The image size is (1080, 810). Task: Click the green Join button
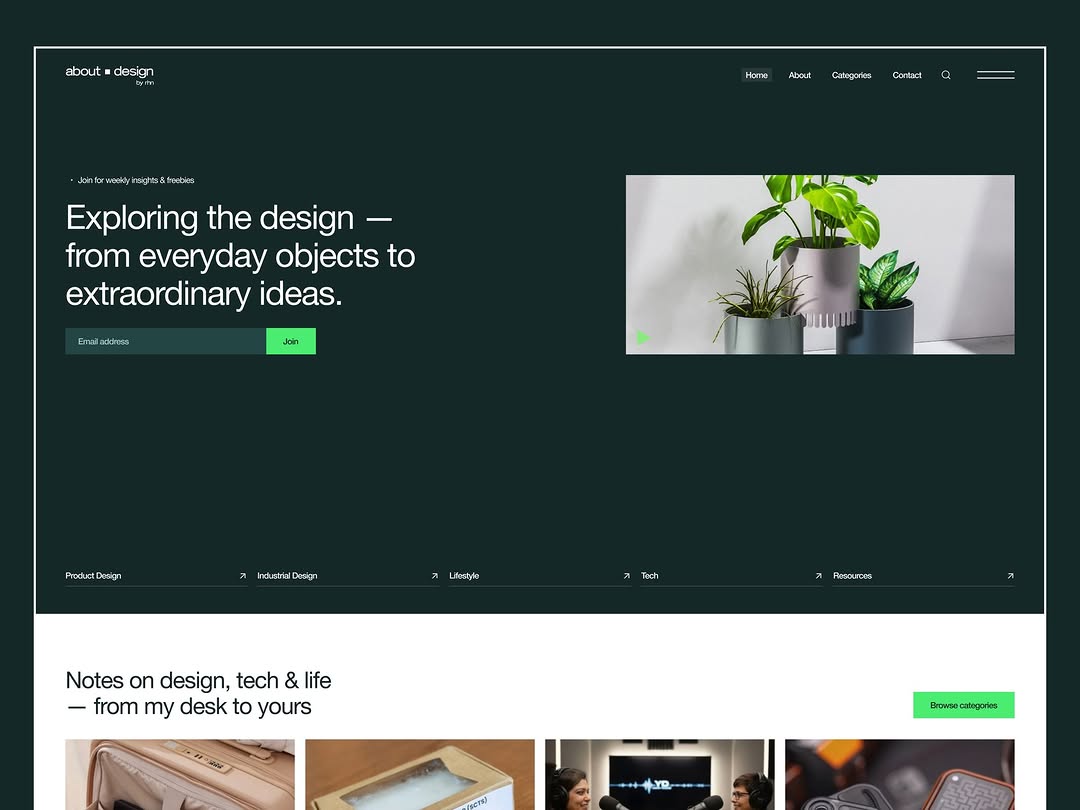[x=291, y=341]
